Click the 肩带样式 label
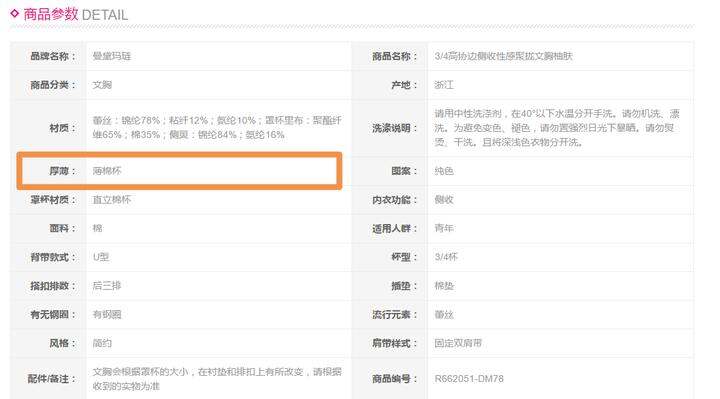720x399 pixels. pos(395,343)
